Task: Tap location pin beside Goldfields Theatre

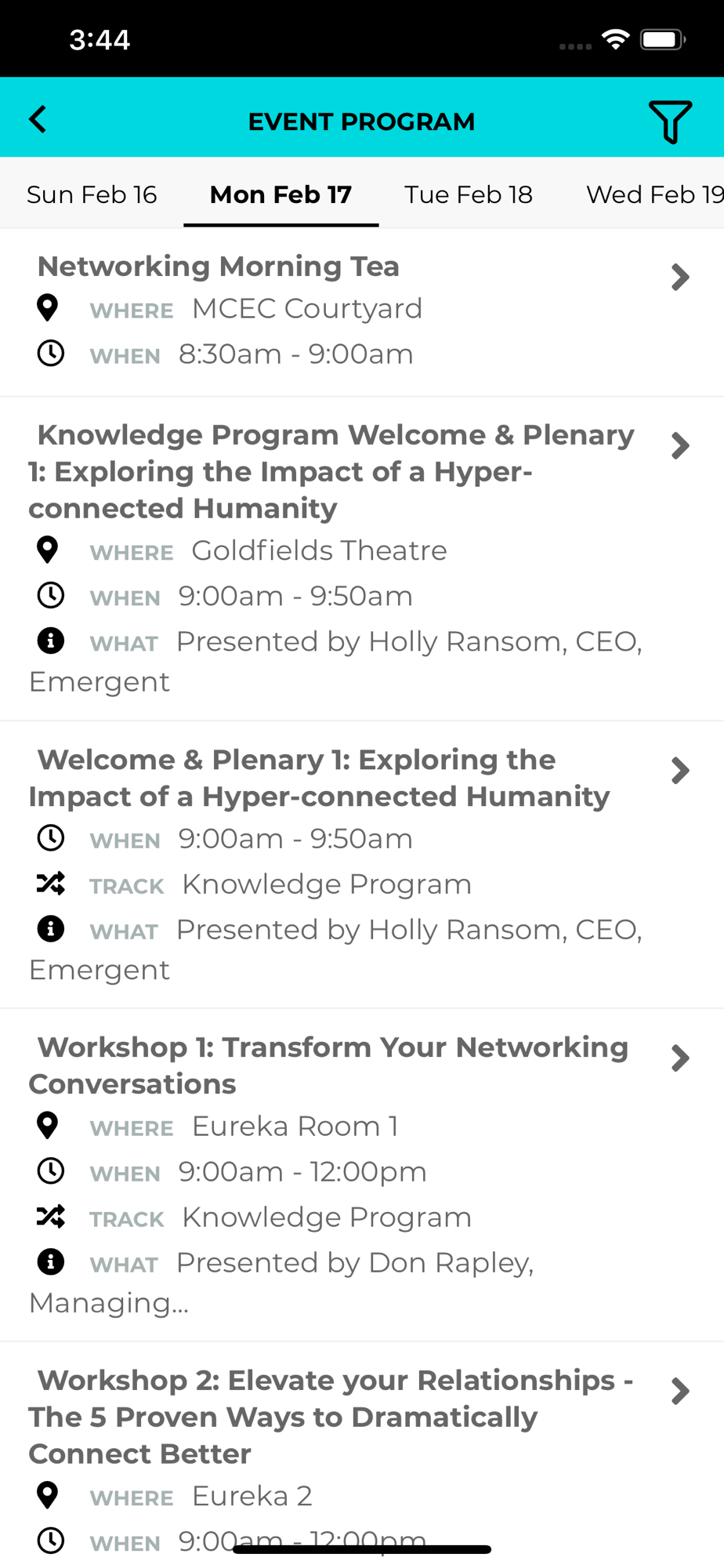Action: coord(48,550)
